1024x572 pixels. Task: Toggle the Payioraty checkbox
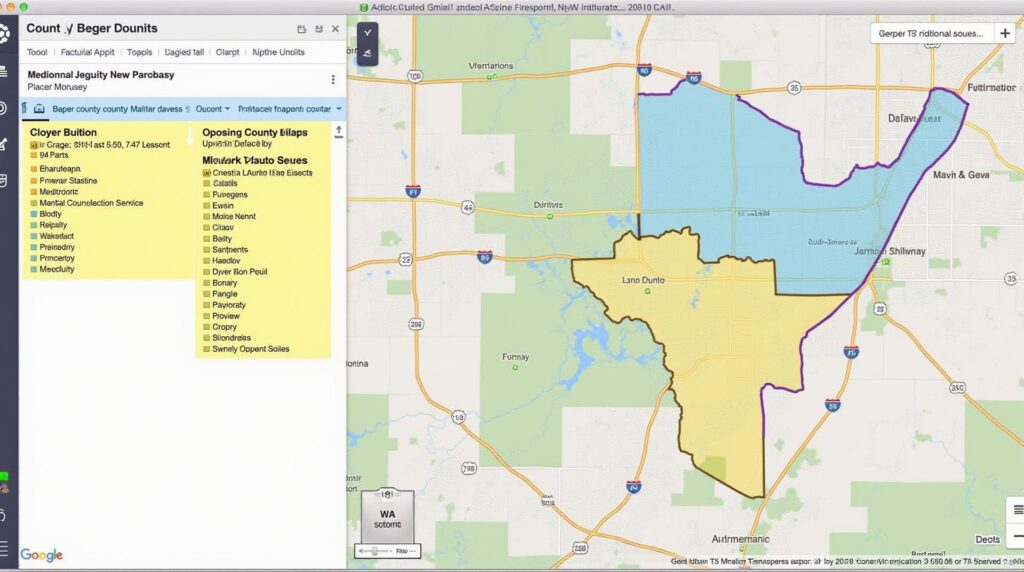click(206, 305)
